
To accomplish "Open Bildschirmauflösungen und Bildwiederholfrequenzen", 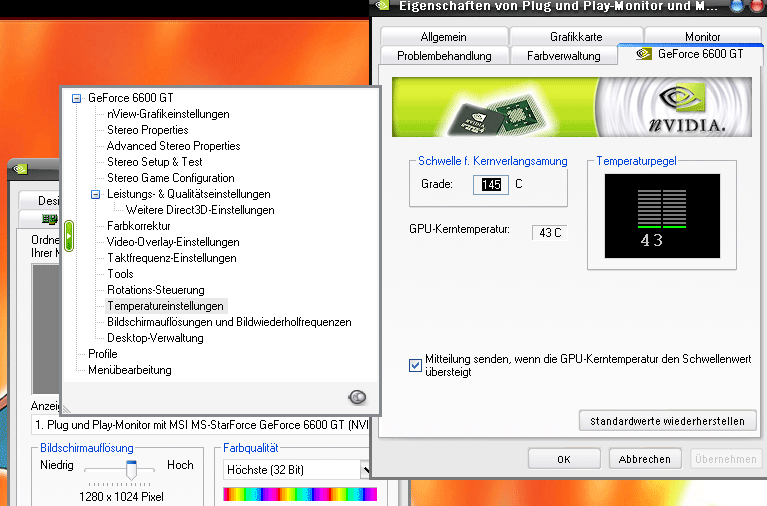I will [229, 322].
